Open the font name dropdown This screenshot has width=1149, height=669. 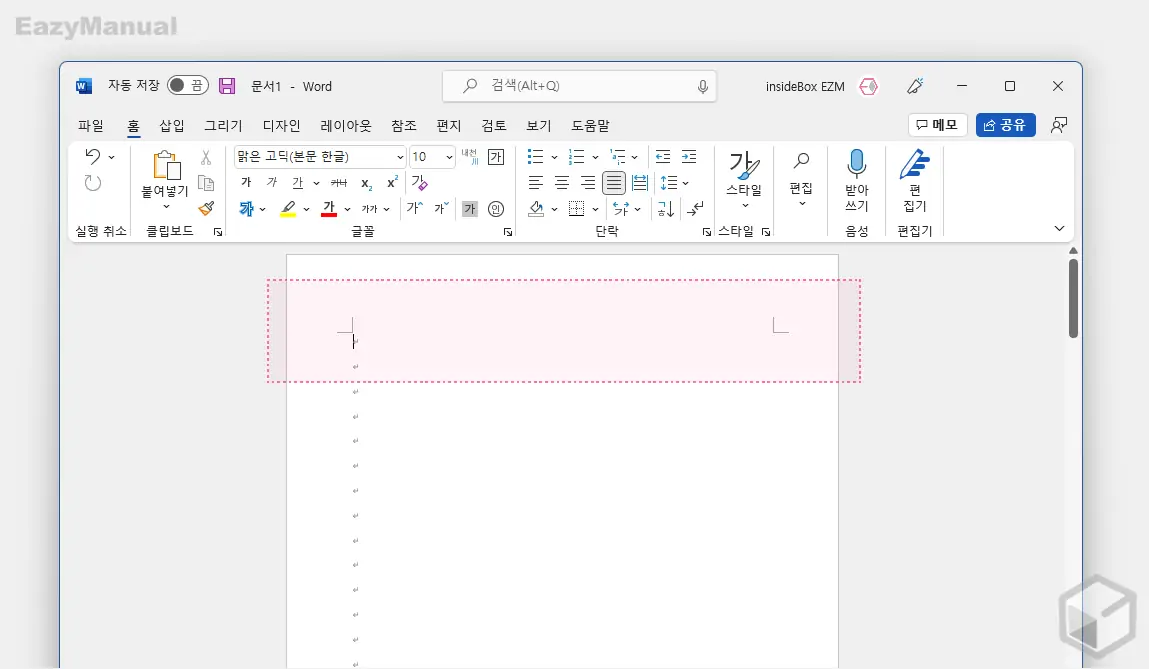[400, 157]
